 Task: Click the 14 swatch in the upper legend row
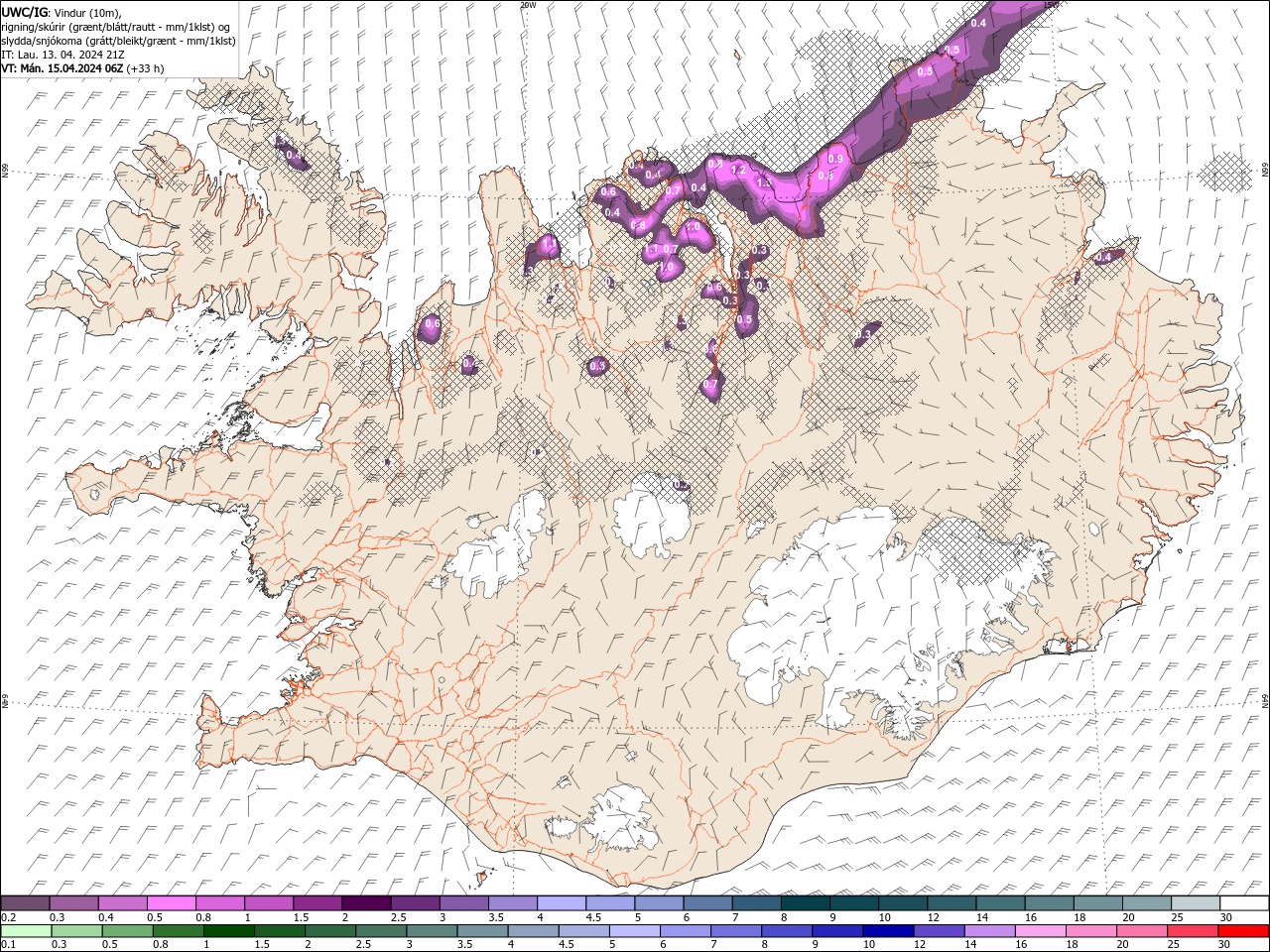(x=1000, y=903)
